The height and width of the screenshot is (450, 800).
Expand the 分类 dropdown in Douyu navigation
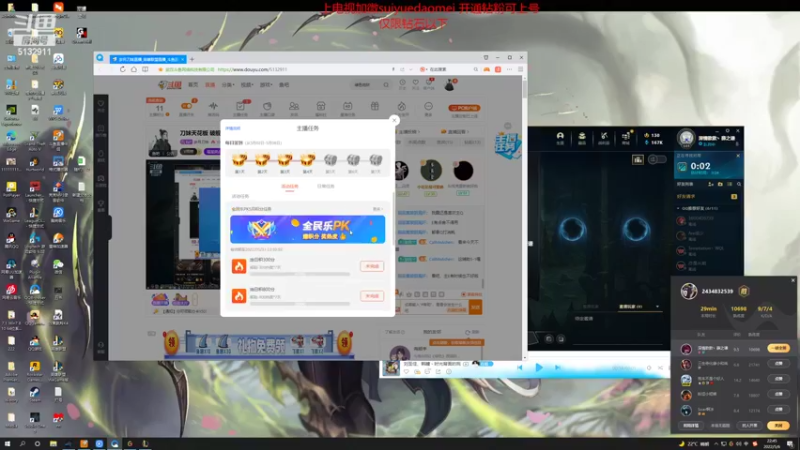228,85
